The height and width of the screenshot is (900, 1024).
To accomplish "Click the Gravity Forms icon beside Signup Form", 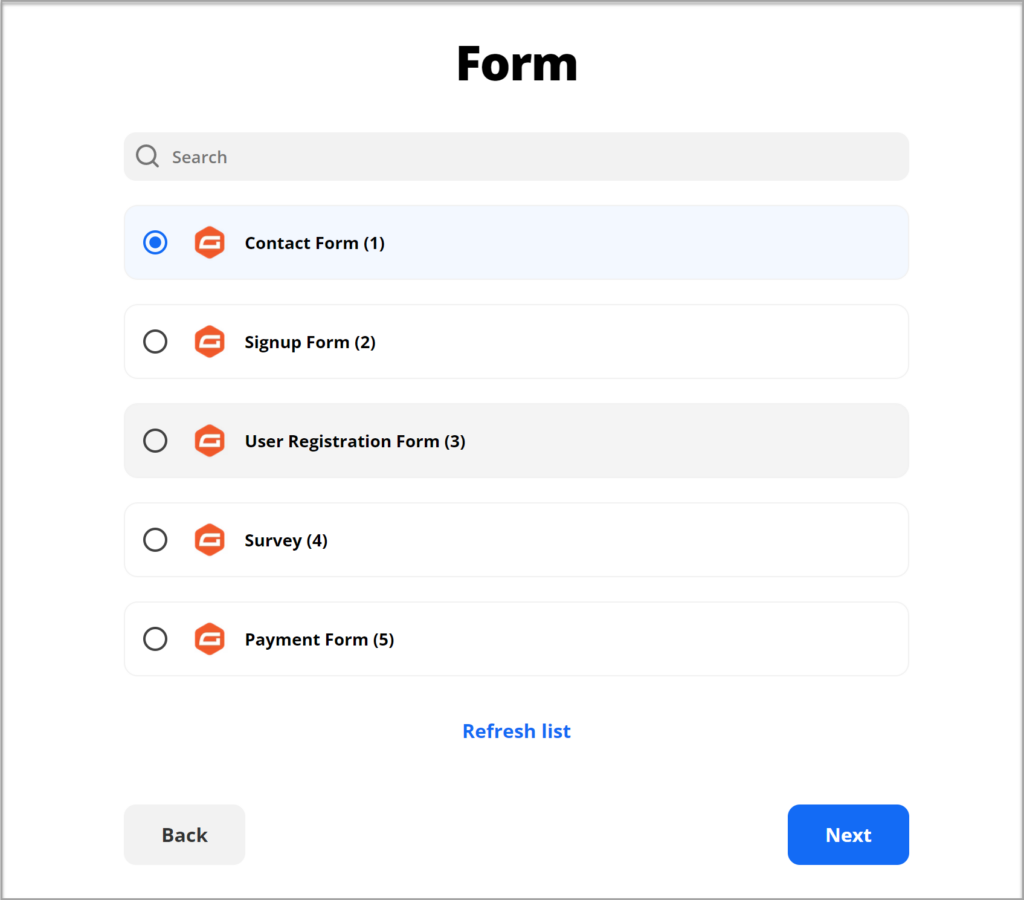I will pos(210,342).
